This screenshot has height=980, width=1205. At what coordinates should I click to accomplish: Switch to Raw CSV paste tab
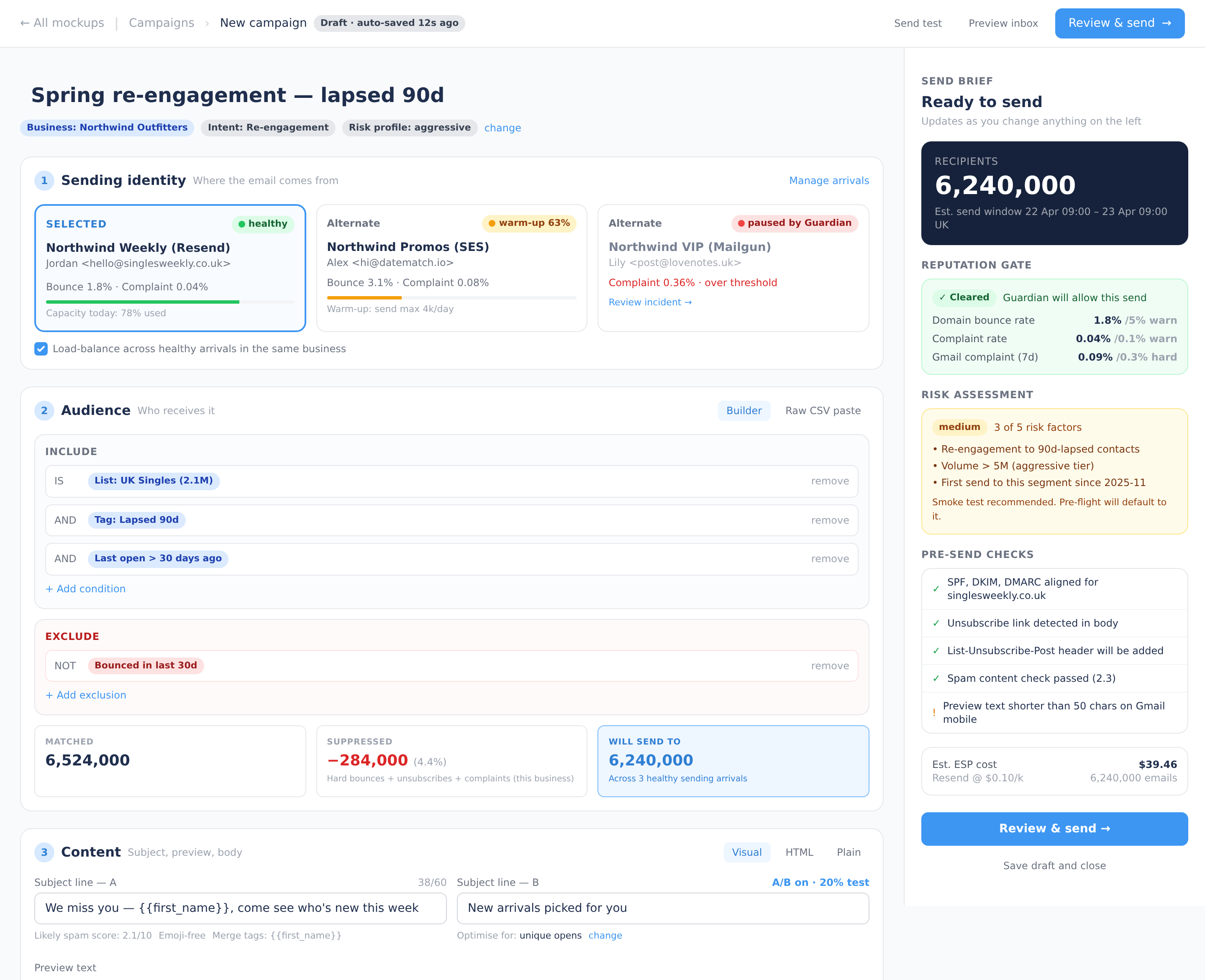[x=823, y=410]
